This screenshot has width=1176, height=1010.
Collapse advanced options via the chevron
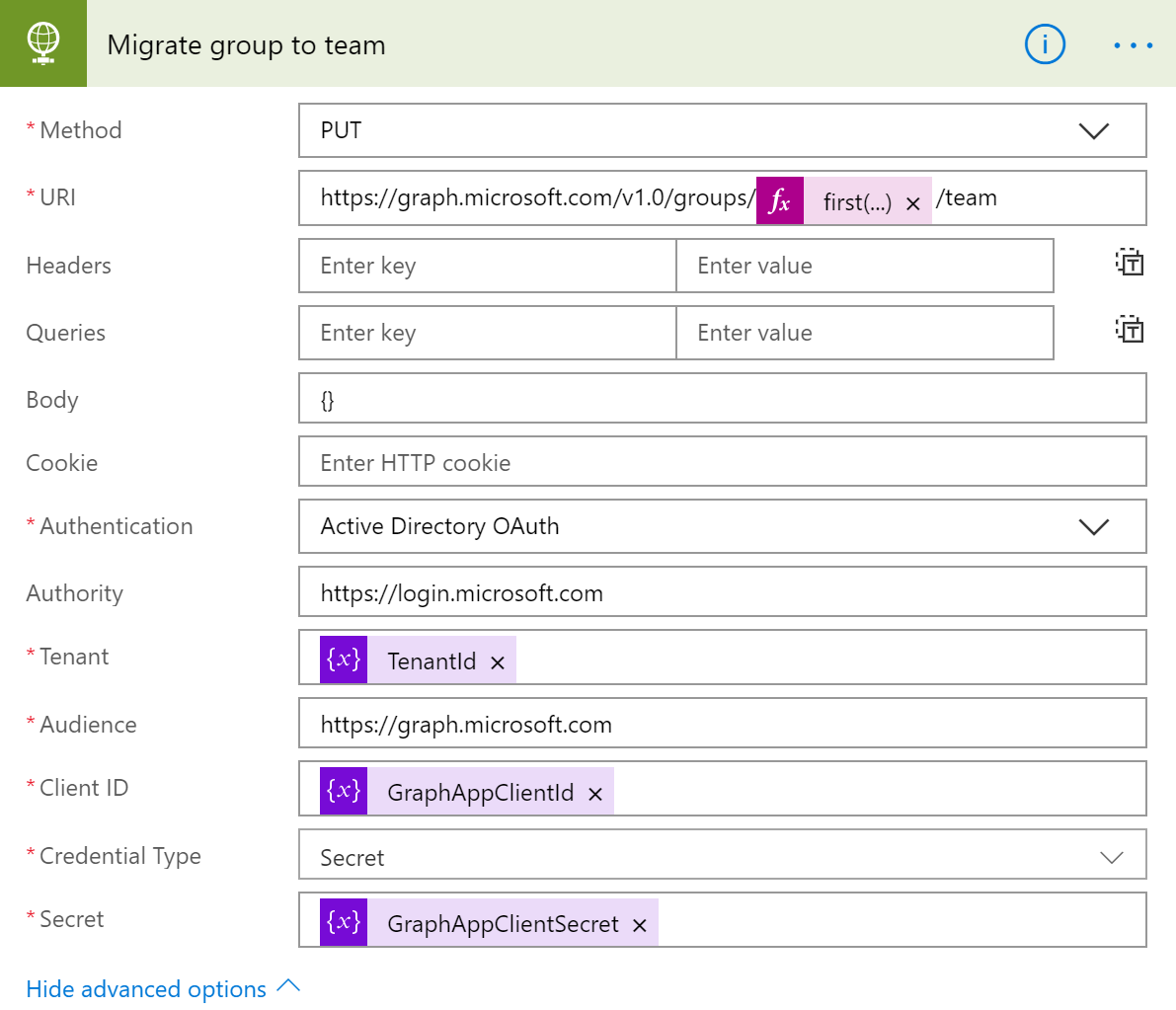tap(286, 985)
